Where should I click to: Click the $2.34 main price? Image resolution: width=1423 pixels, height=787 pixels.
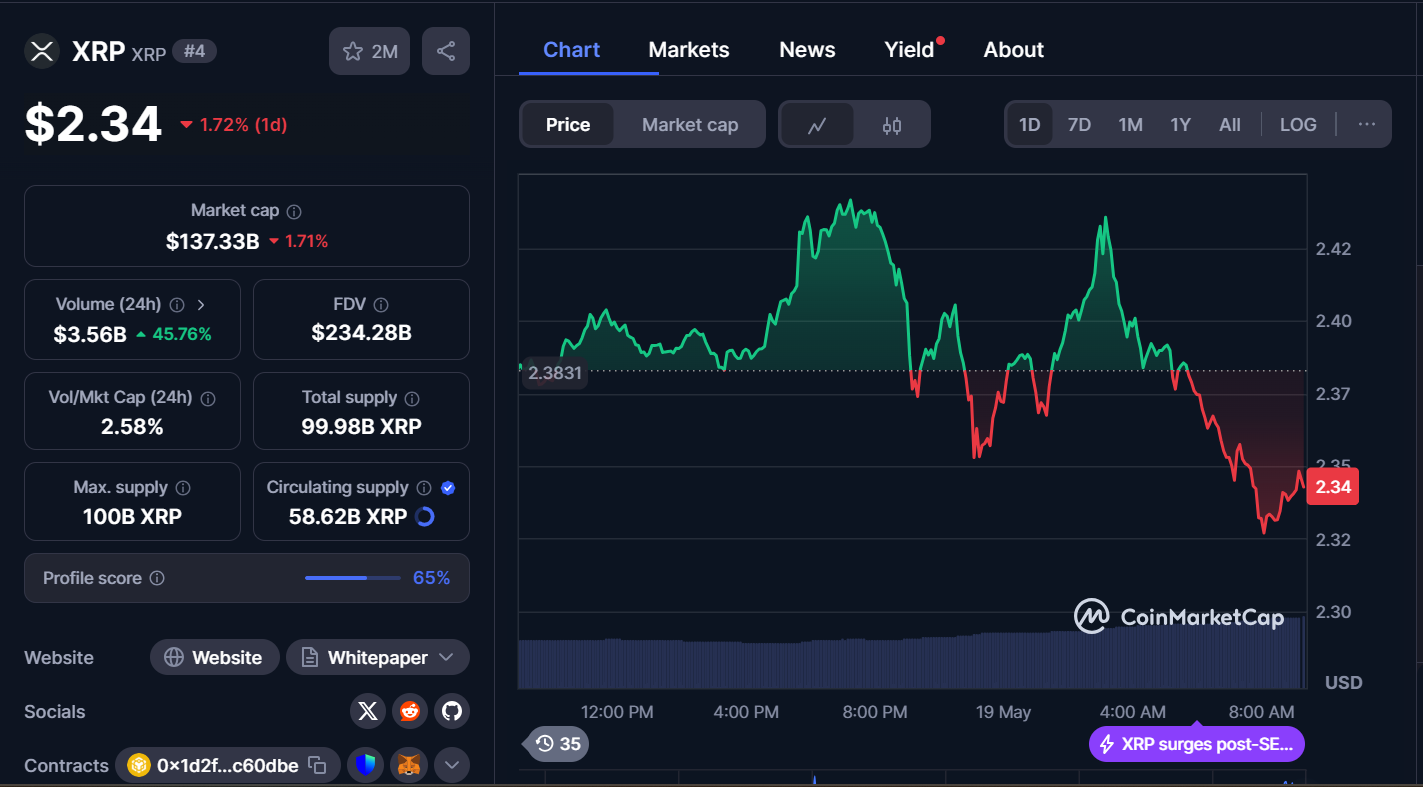[93, 124]
